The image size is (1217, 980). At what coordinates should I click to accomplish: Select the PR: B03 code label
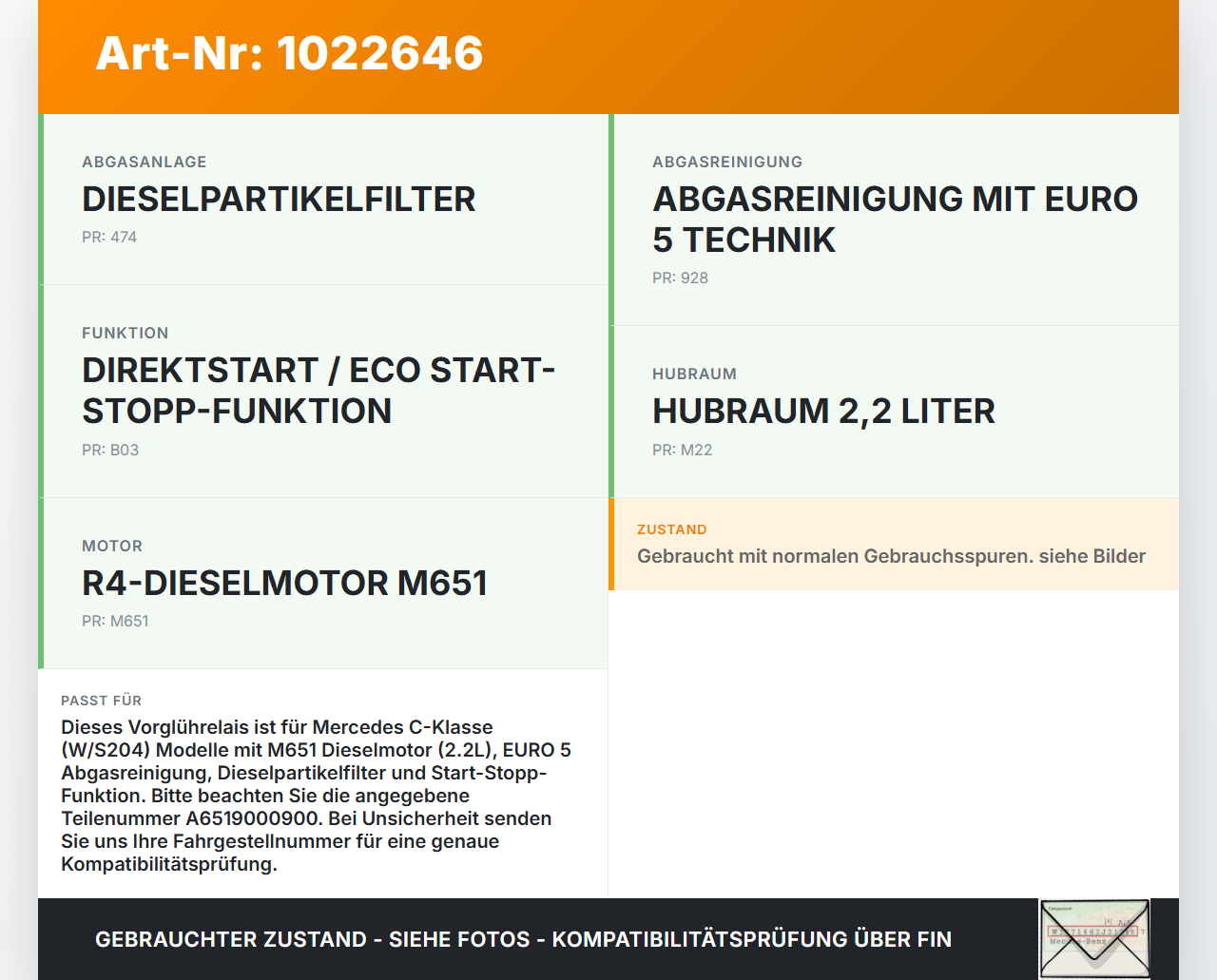pyautogui.click(x=110, y=450)
